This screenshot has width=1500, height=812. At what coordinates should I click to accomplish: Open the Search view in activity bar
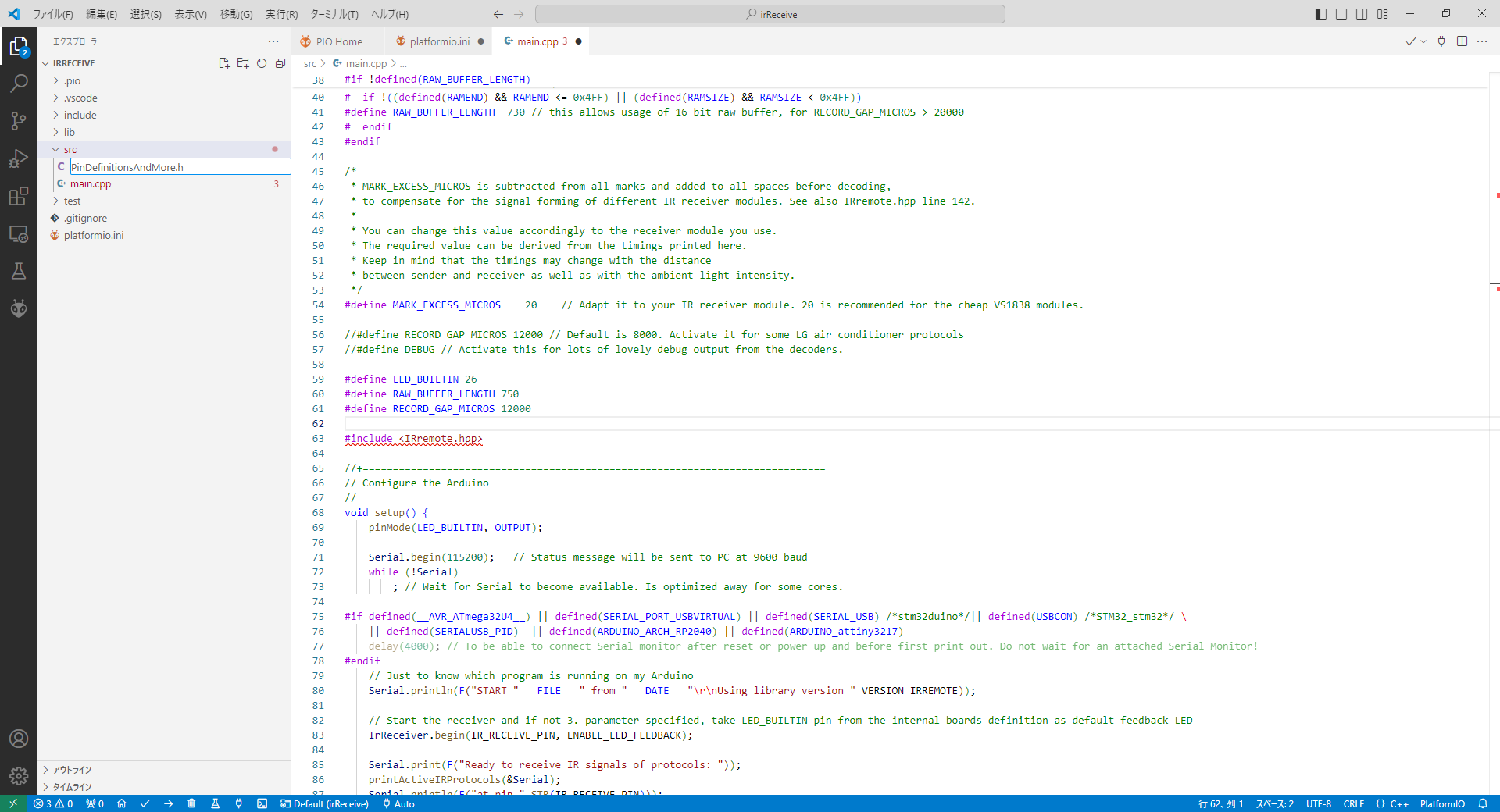19,83
